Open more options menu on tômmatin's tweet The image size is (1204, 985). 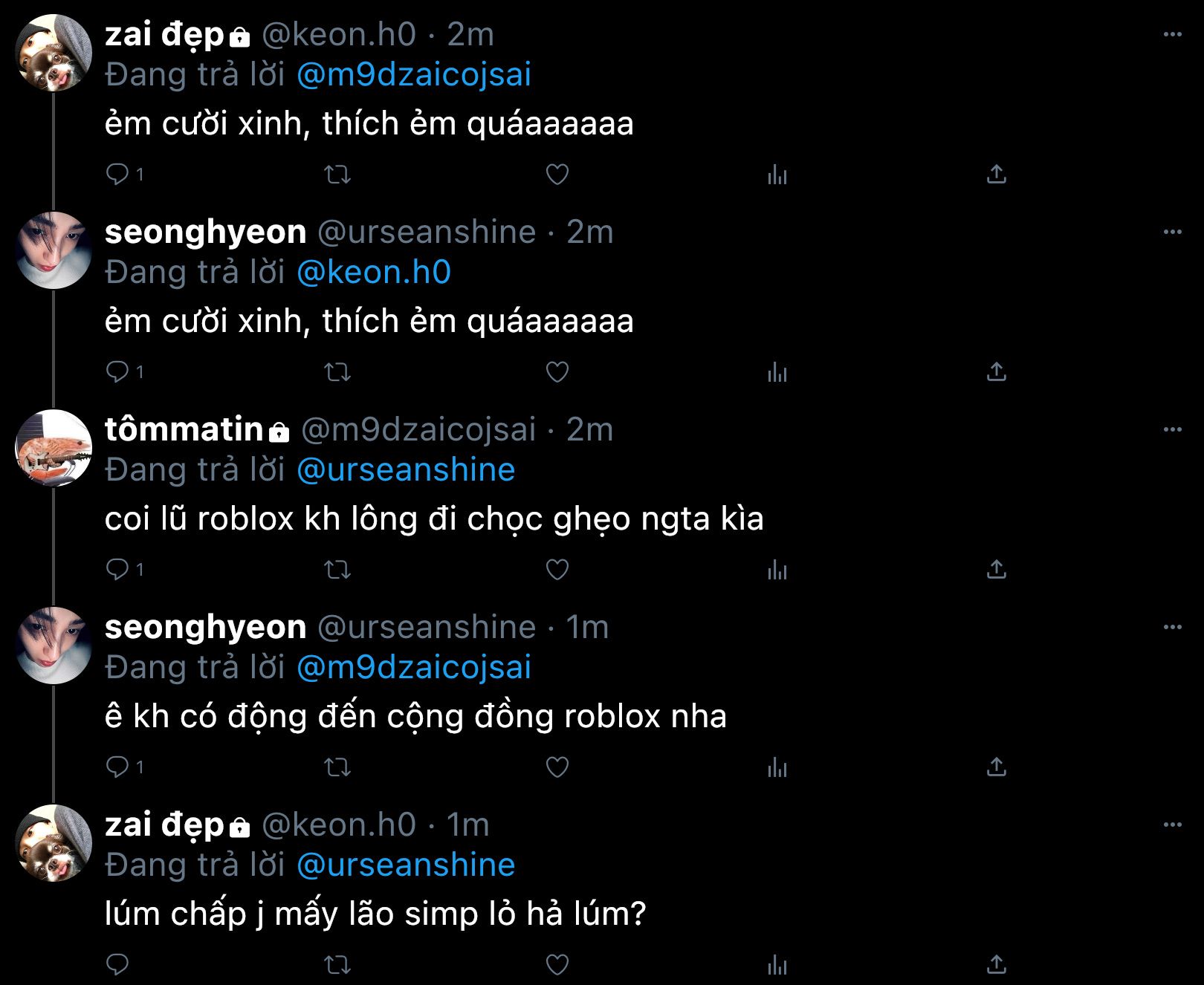coord(1172,429)
